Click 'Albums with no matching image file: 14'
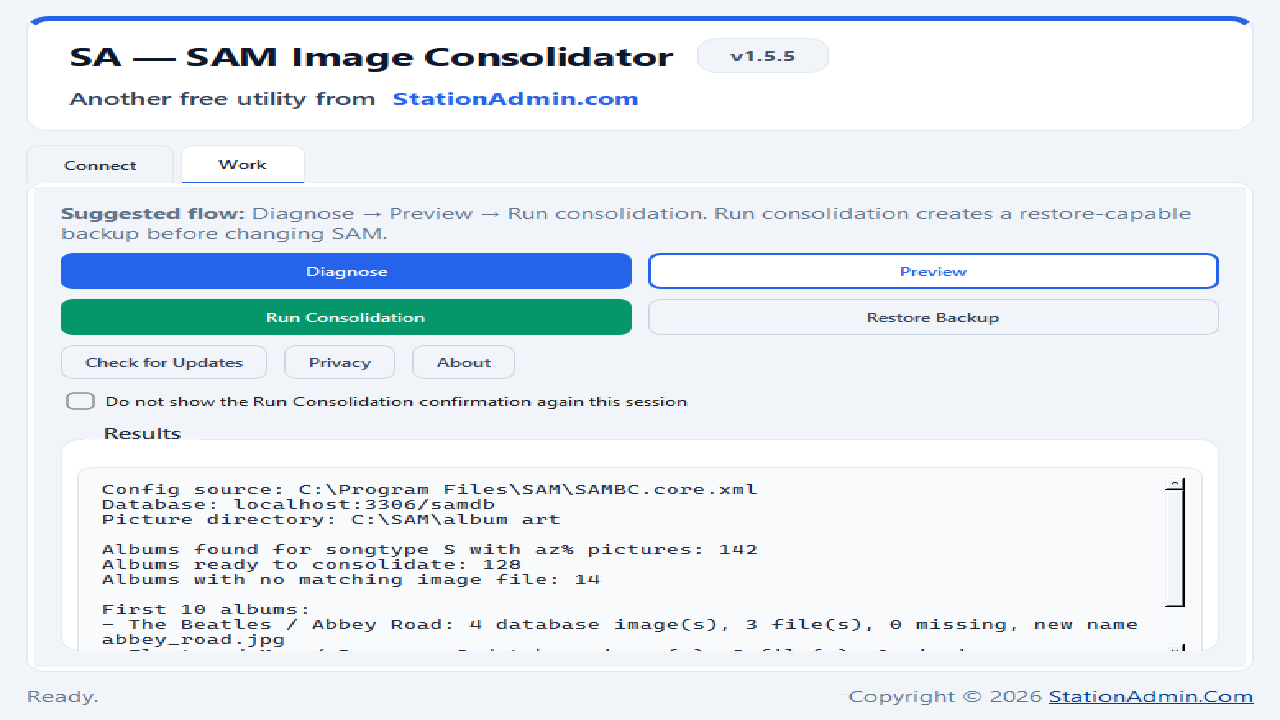The width and height of the screenshot is (1280, 720). pyautogui.click(x=351, y=579)
